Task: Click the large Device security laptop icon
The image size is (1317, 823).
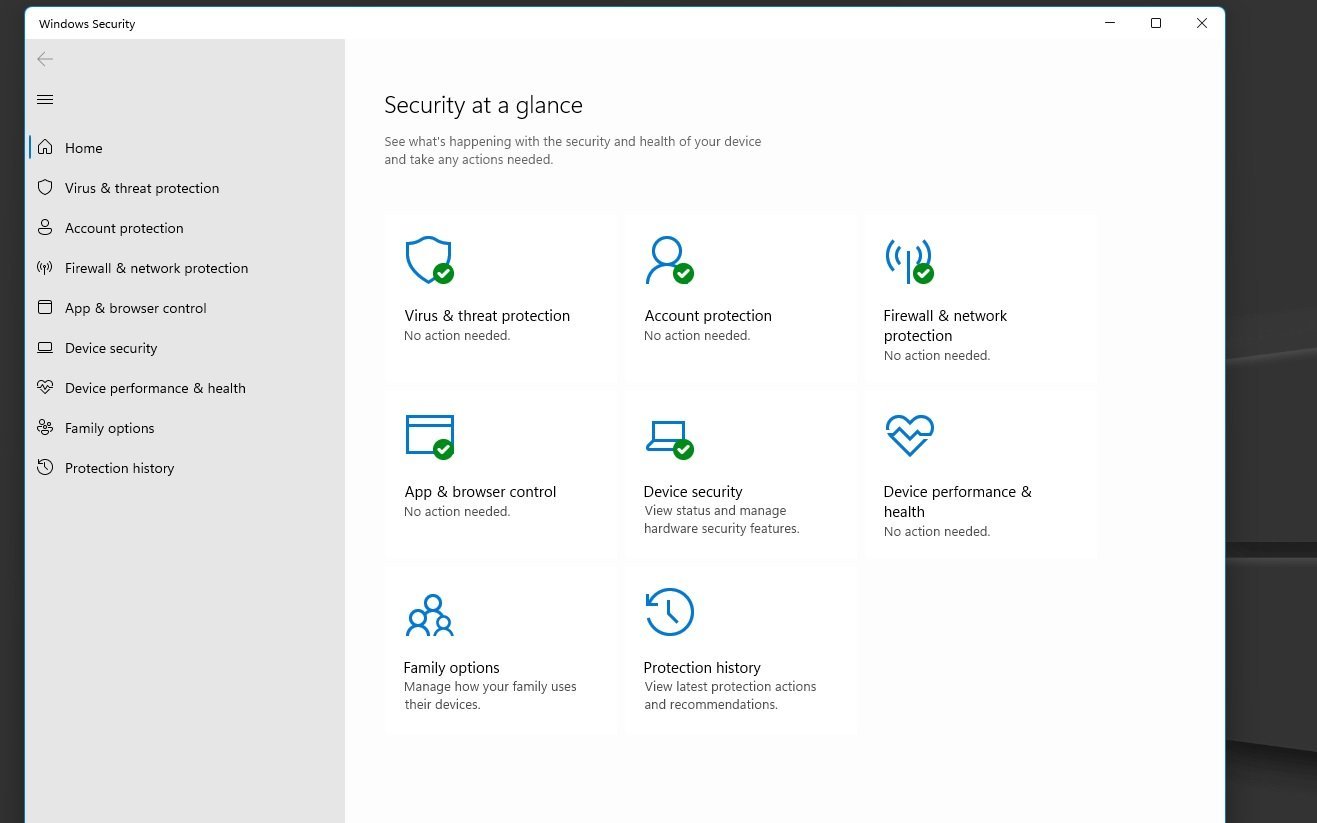Action: pos(669,438)
